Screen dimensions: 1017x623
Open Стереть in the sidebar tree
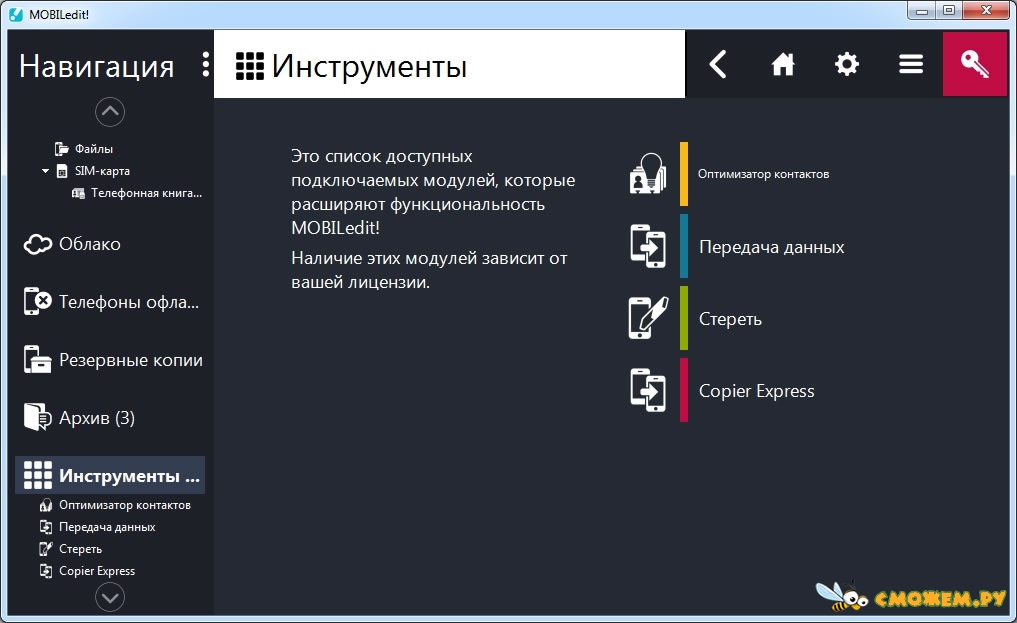click(x=80, y=549)
